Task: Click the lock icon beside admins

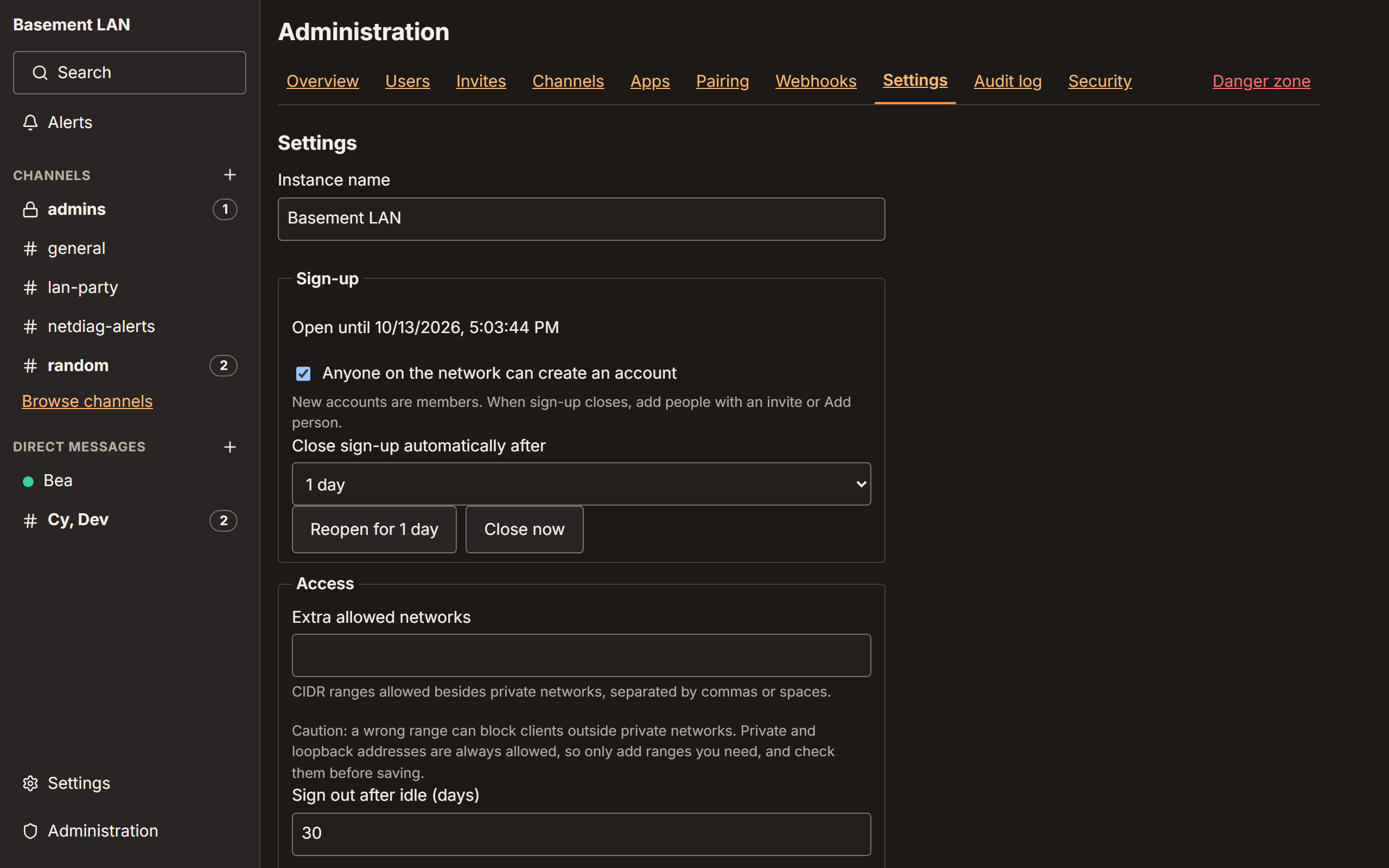Action: tap(30, 209)
